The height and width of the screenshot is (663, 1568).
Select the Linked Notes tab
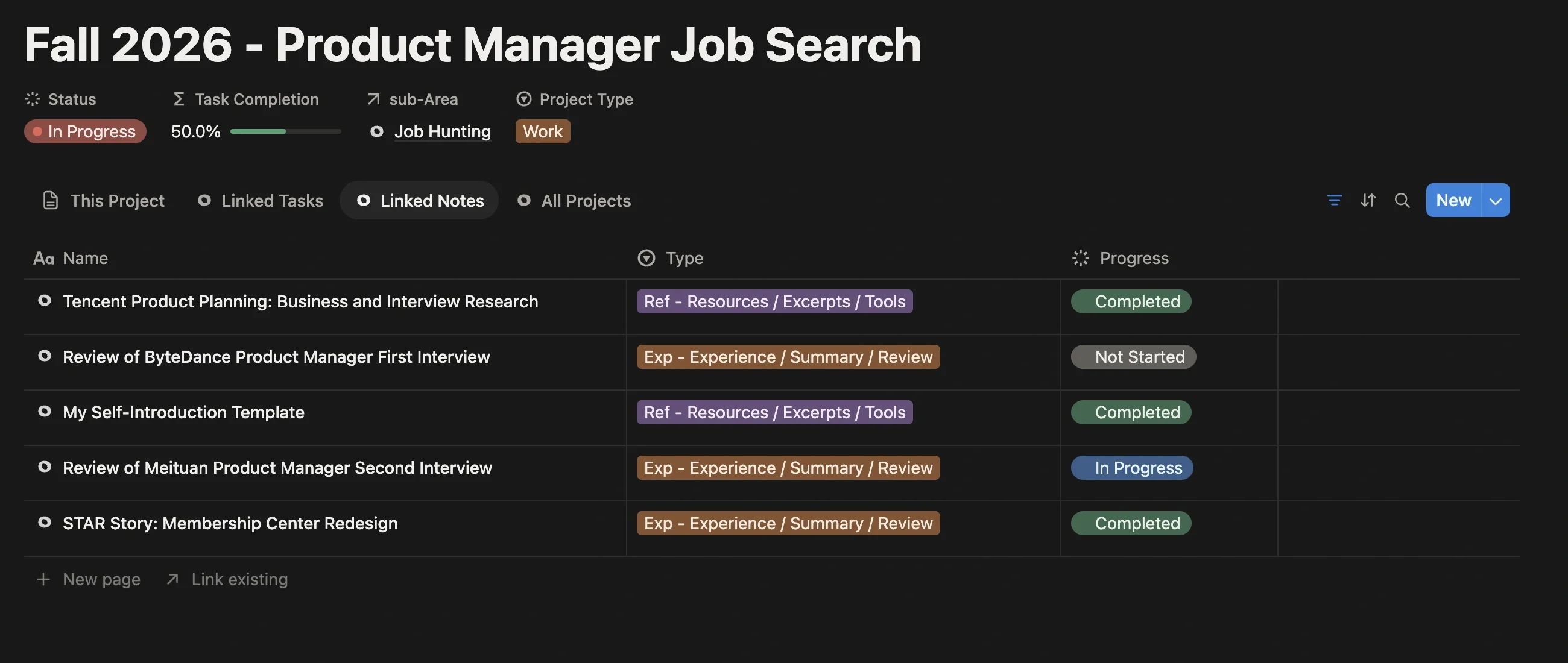coord(420,200)
